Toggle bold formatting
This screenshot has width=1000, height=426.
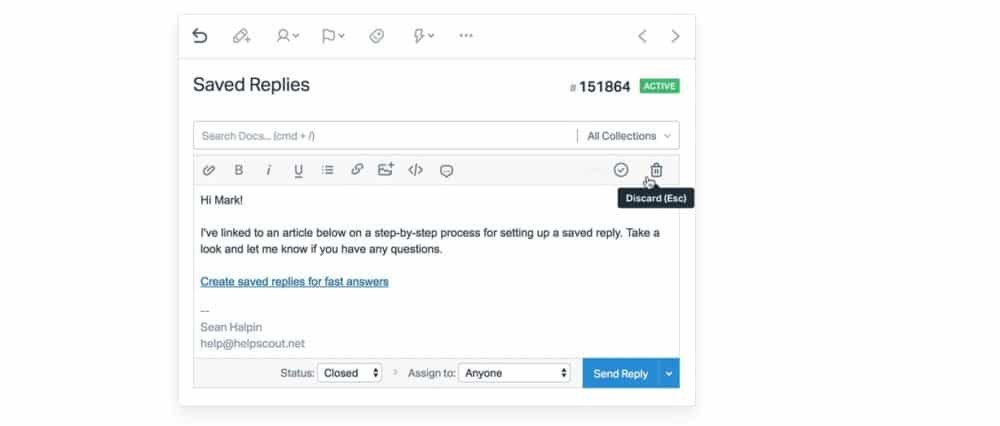pyautogui.click(x=239, y=170)
